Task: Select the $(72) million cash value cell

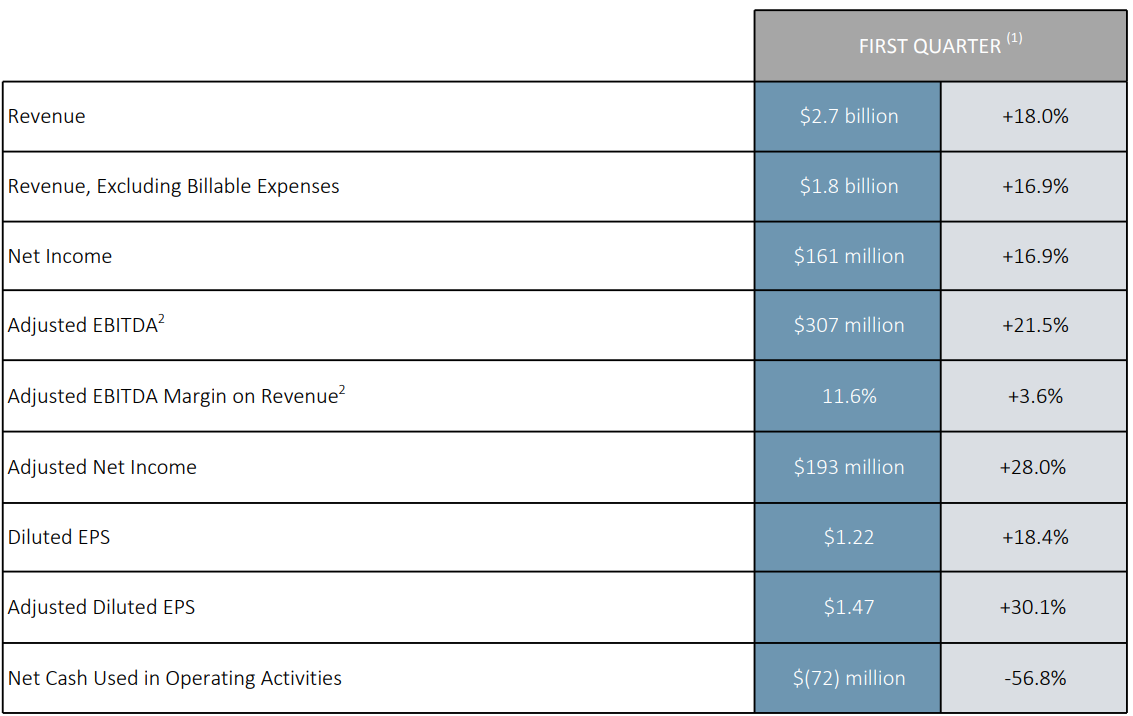Action: point(848,678)
